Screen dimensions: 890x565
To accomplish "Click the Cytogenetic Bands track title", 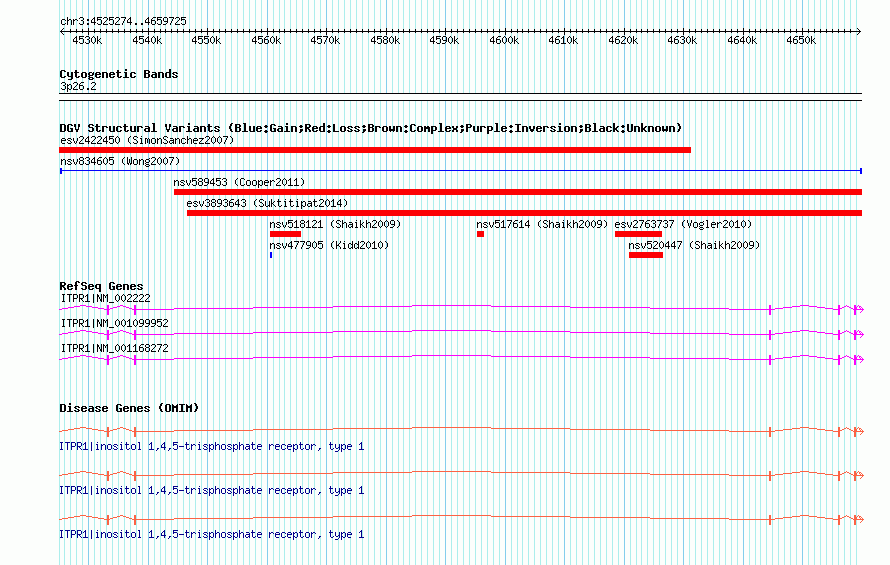I will [x=119, y=74].
